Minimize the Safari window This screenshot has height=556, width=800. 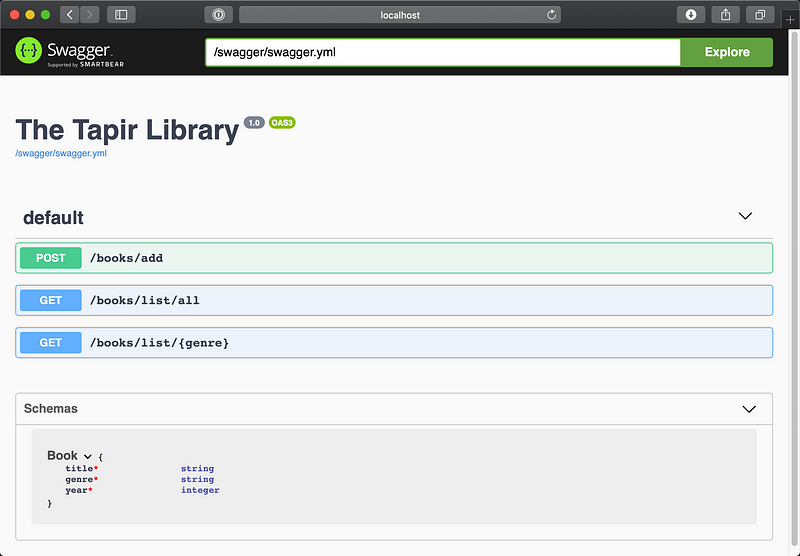(30, 15)
